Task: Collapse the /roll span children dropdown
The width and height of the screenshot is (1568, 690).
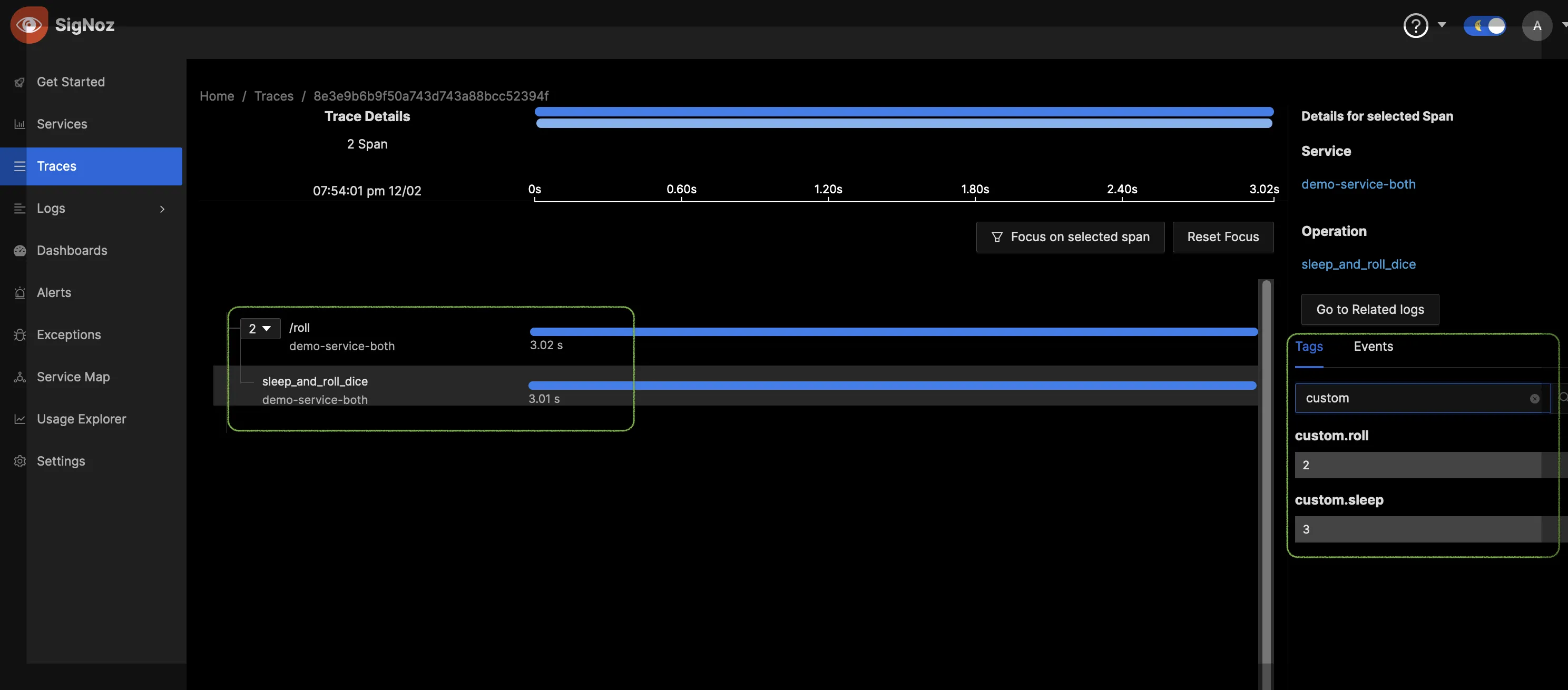Action: (260, 329)
